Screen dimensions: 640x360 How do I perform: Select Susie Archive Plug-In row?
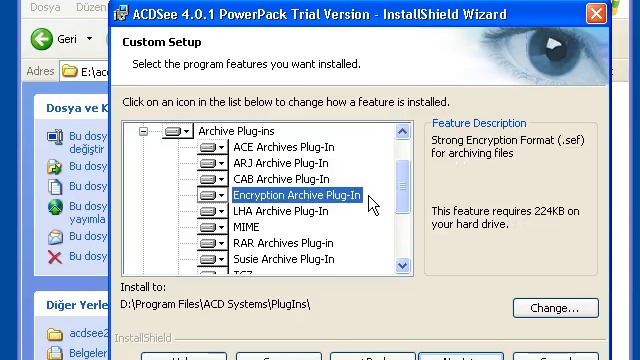click(284, 259)
